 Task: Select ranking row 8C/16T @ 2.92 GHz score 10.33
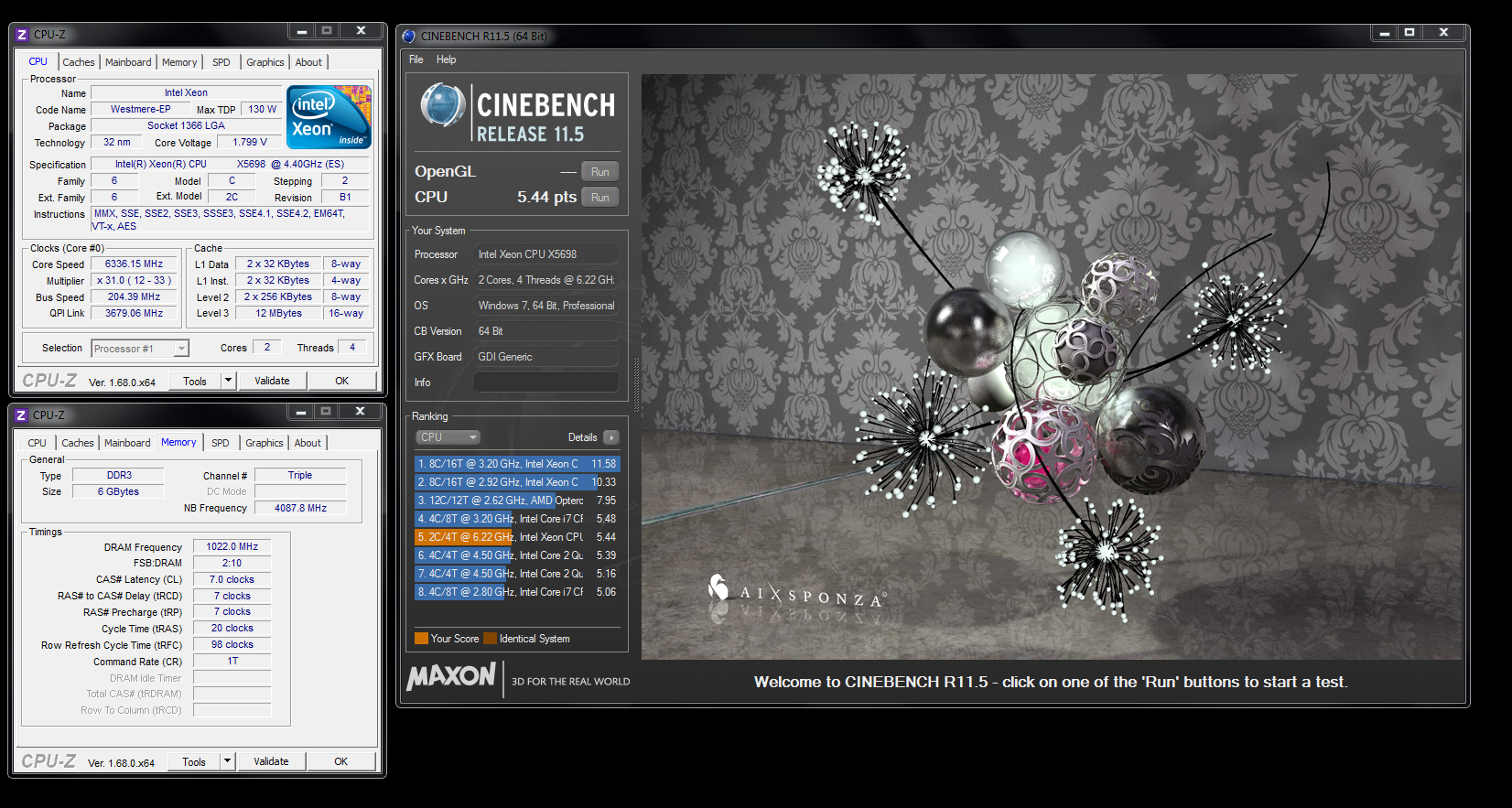[517, 482]
